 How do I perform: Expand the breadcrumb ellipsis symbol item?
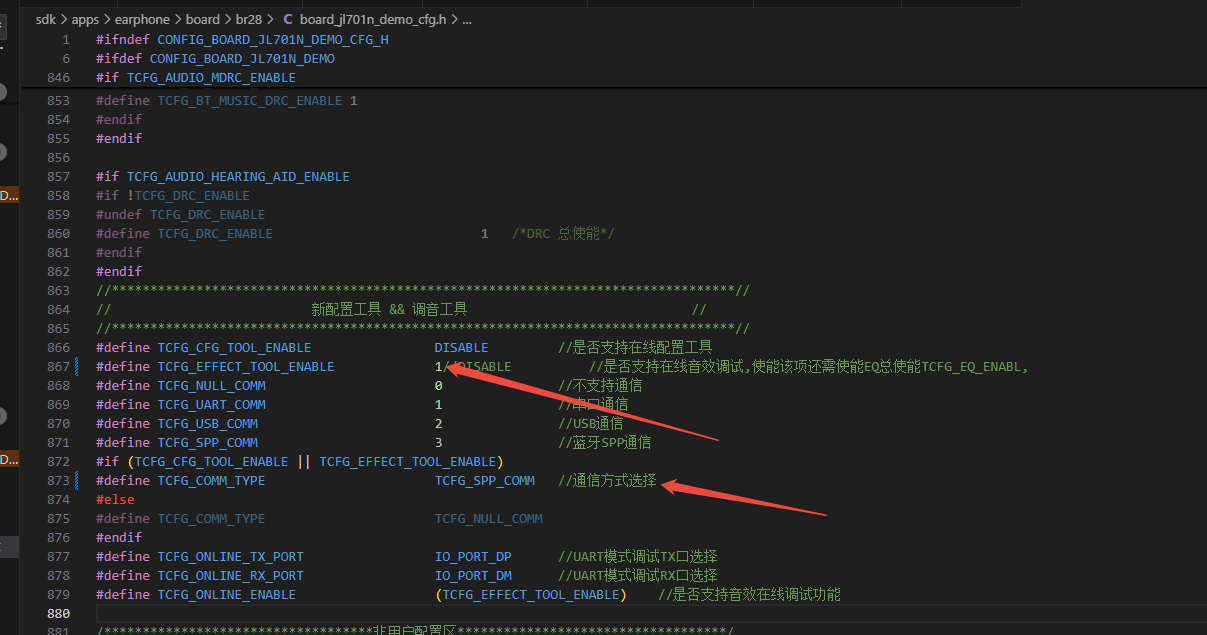click(x=466, y=19)
